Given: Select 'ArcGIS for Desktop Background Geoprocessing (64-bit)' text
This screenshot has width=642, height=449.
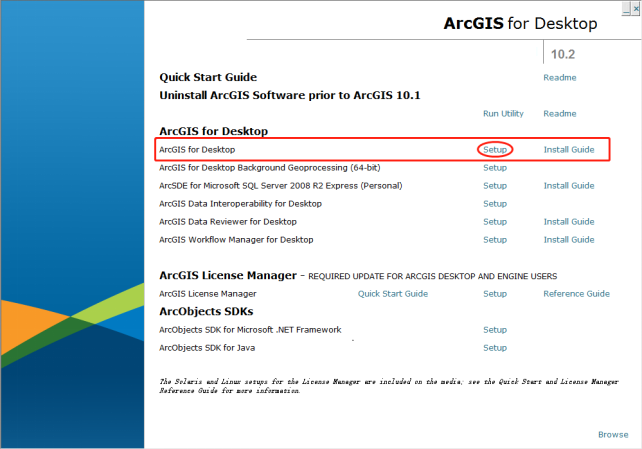Looking at the screenshot, I should coord(269,167).
